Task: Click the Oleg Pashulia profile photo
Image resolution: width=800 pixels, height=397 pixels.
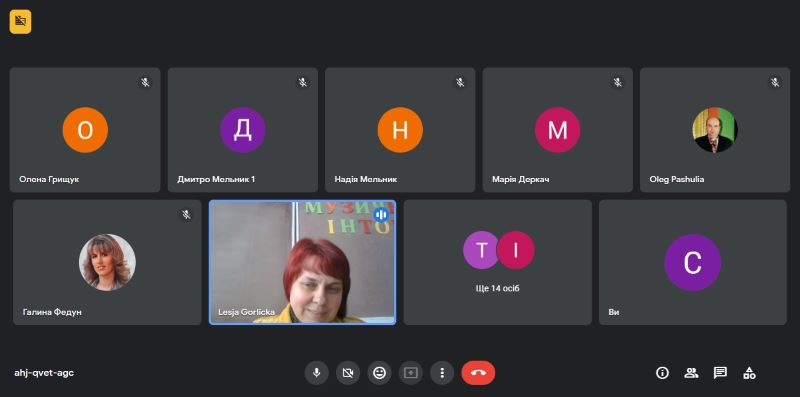Action: pos(715,130)
